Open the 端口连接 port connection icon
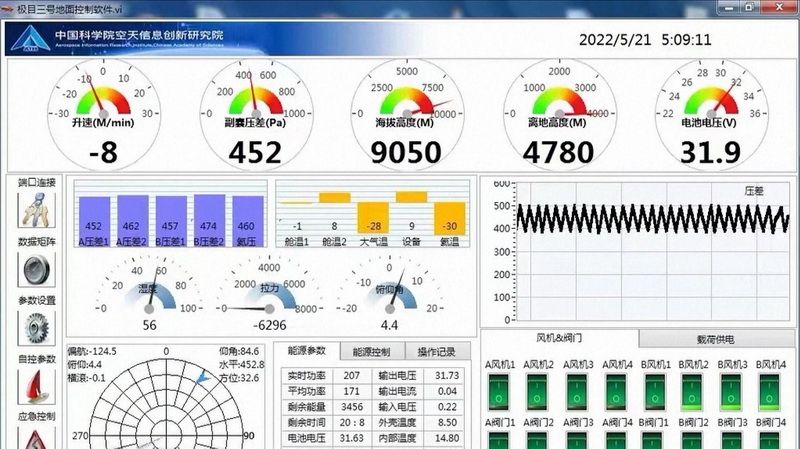 coord(36,211)
